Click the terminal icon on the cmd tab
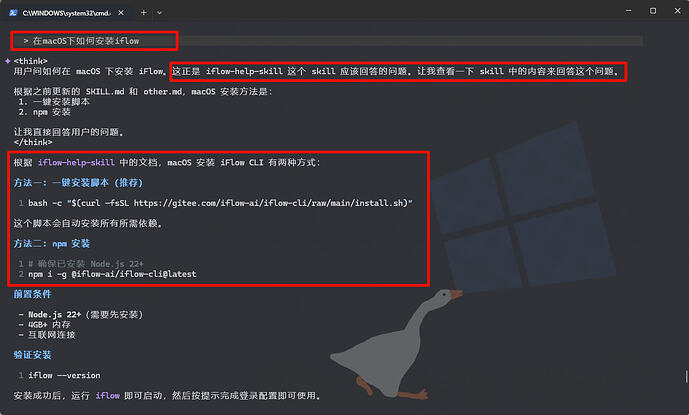This screenshot has height=415, width=689. tap(12, 11)
